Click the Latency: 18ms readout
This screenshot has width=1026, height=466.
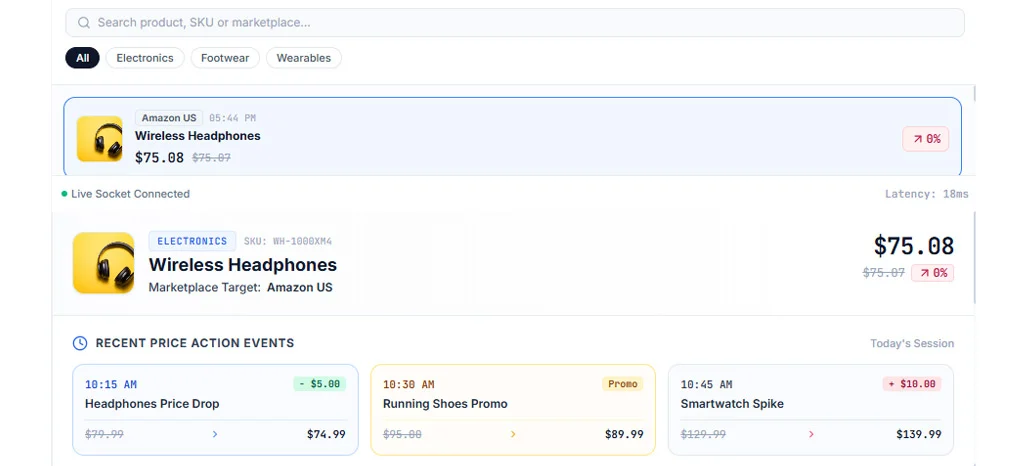[927, 194]
